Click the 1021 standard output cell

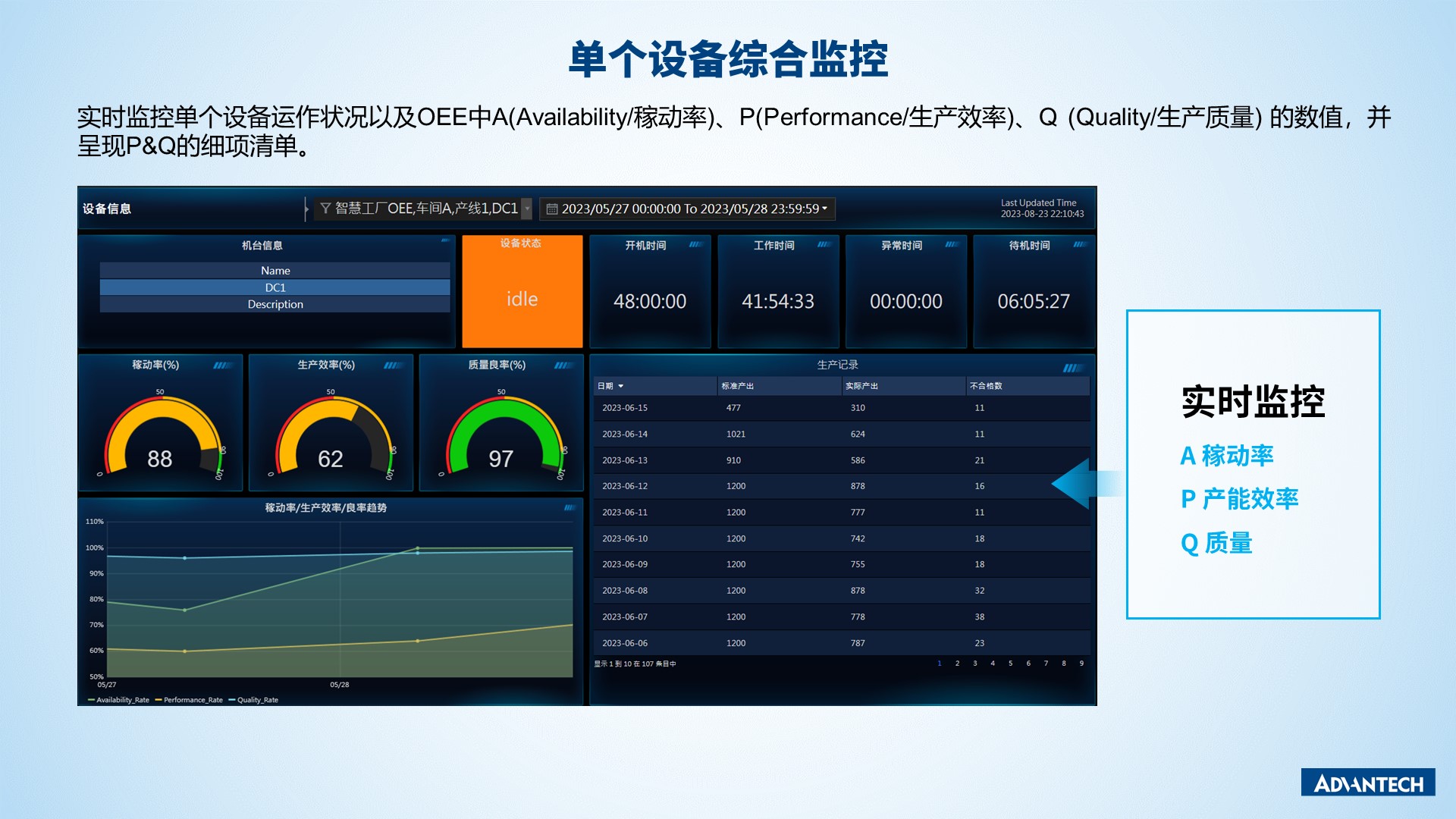tap(736, 435)
